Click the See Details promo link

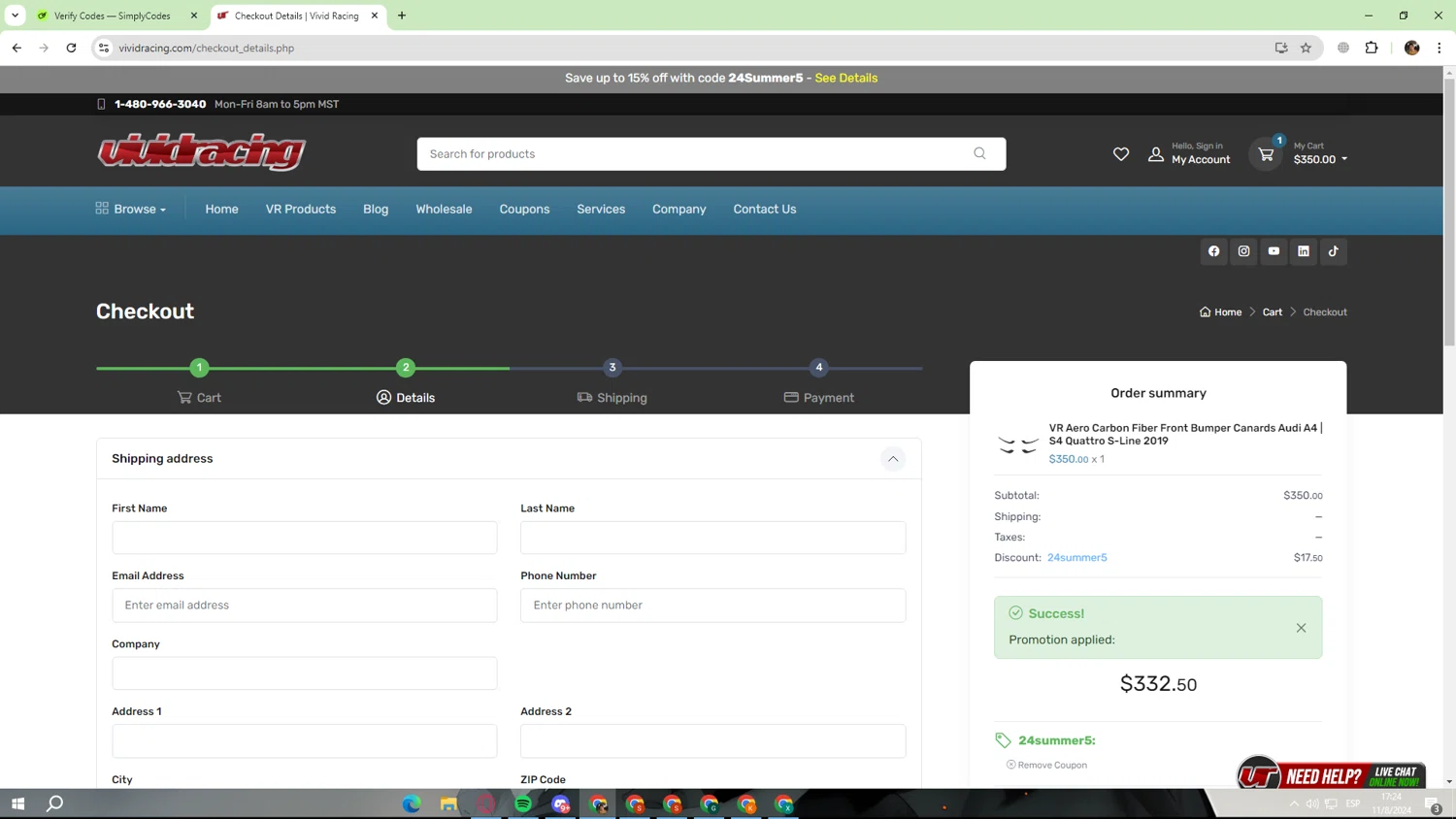coord(846,78)
